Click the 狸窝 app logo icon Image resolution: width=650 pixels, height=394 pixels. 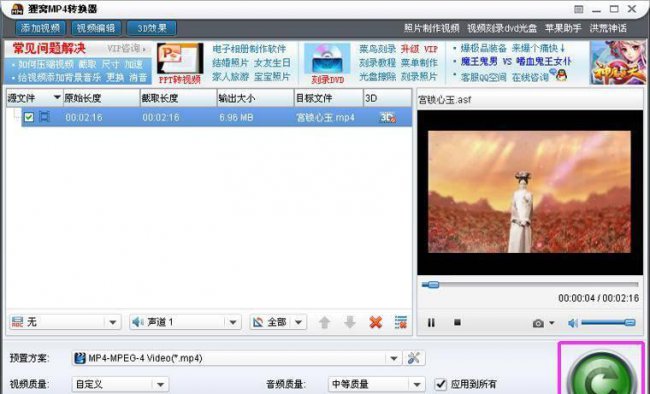pyautogui.click(x=17, y=9)
